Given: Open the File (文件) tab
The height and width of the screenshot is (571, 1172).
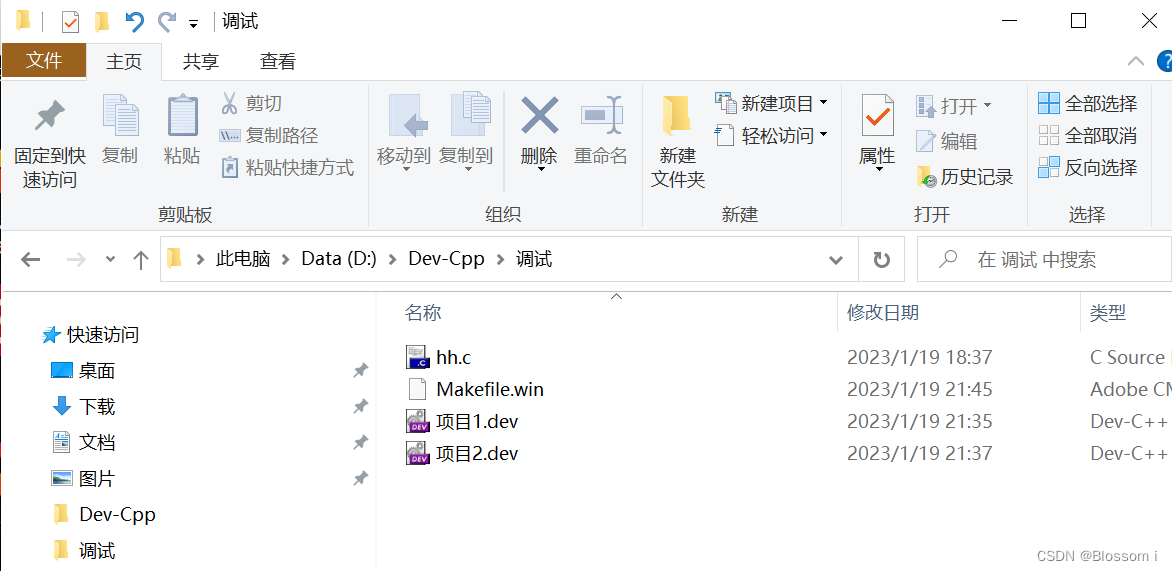Looking at the screenshot, I should (44, 61).
